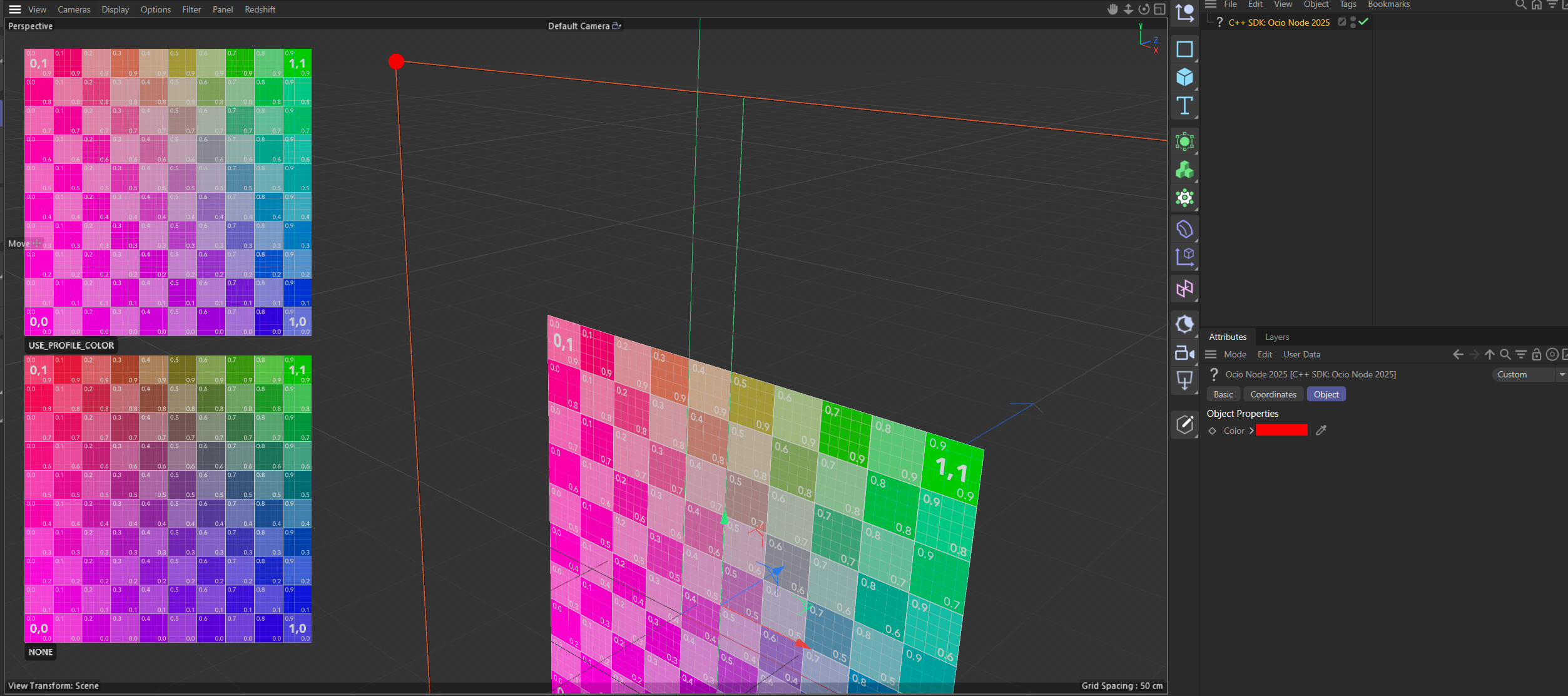Click the red Color swatch
The height and width of the screenshot is (696, 1568).
(1281, 430)
